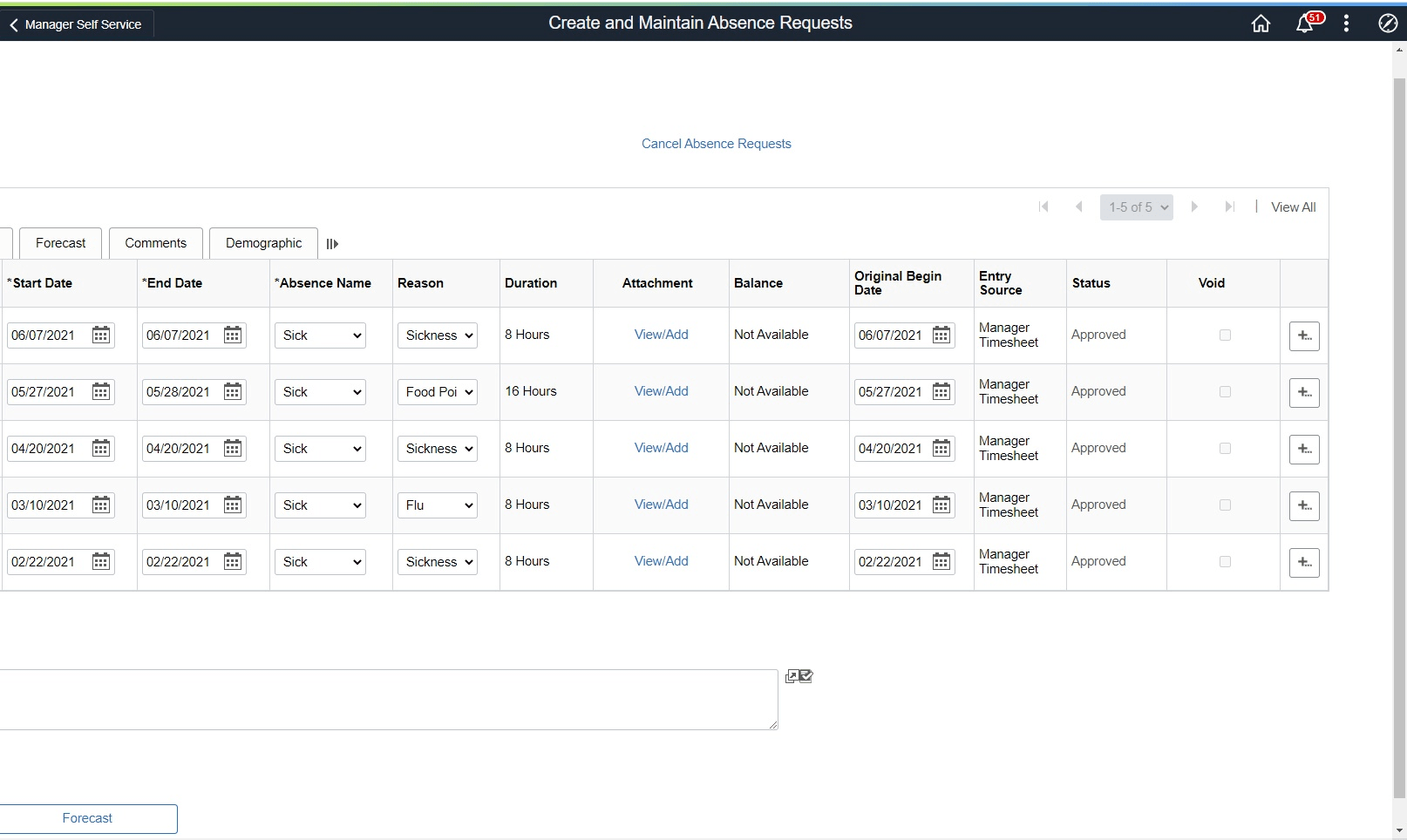The height and width of the screenshot is (840, 1407).
Task: Jump to the last page with the arrow icon
Action: pos(1230,207)
